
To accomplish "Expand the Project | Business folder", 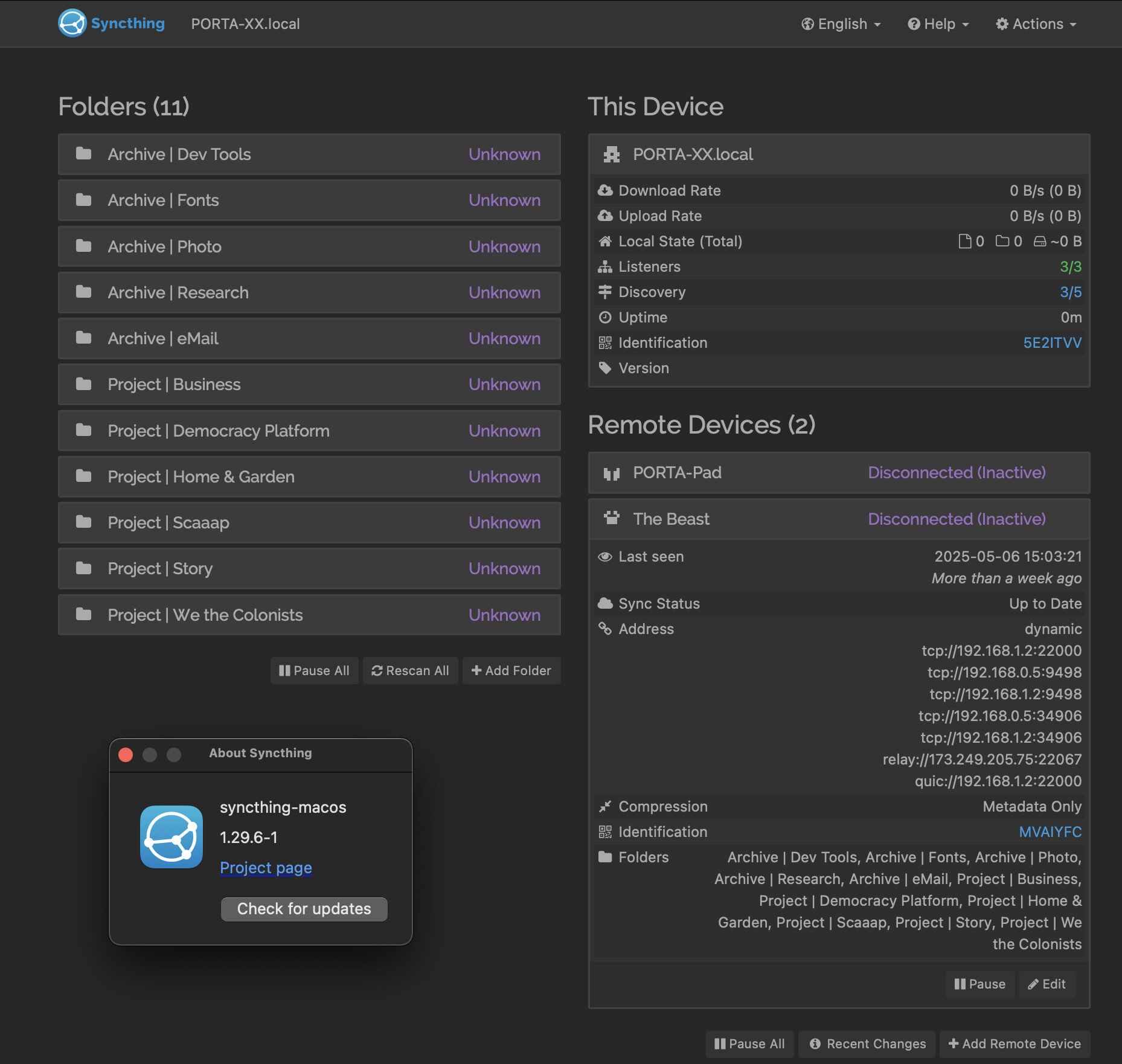I will 309,385.
